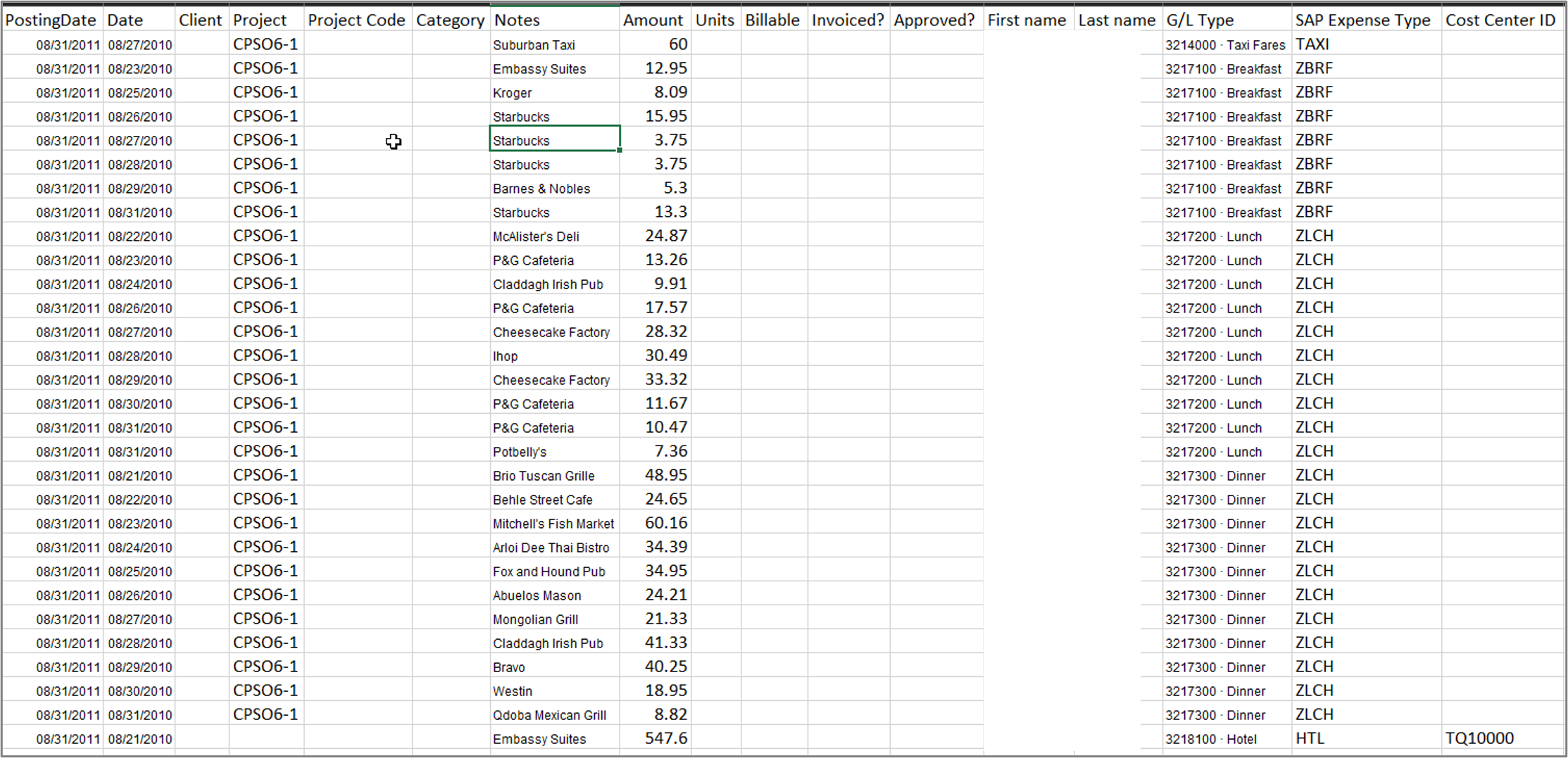Click the McAlister's Deli cell
This screenshot has height=758, width=1568.
(555, 236)
